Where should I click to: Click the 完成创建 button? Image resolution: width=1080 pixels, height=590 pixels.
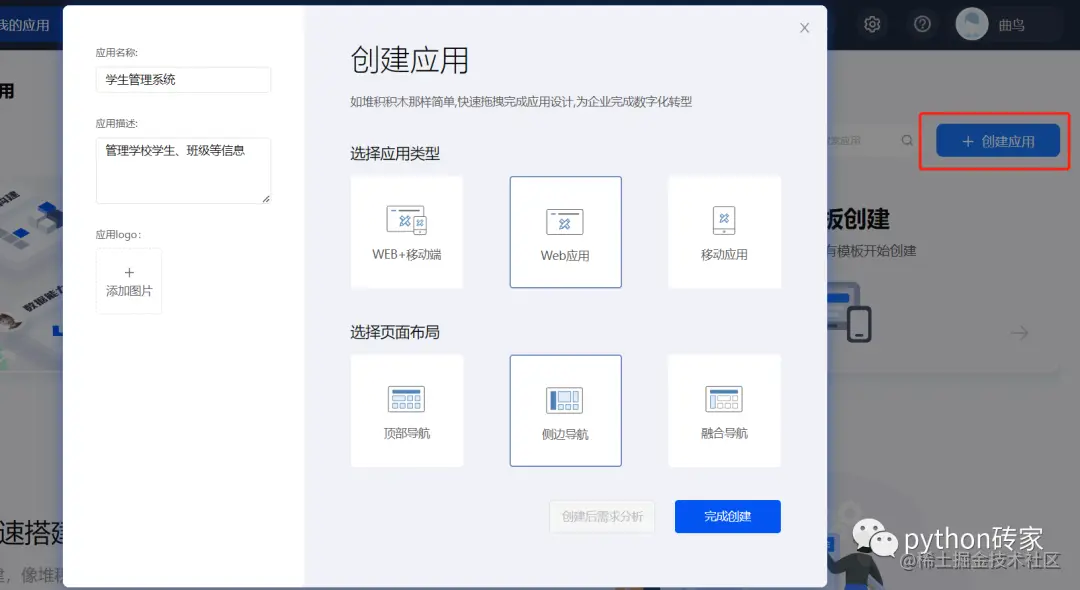coord(727,516)
